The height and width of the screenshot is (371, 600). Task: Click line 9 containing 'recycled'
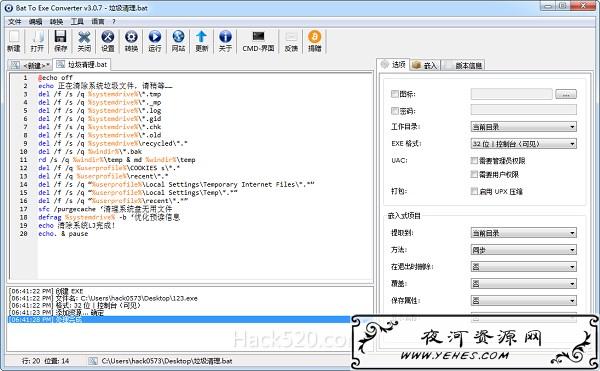[112, 143]
